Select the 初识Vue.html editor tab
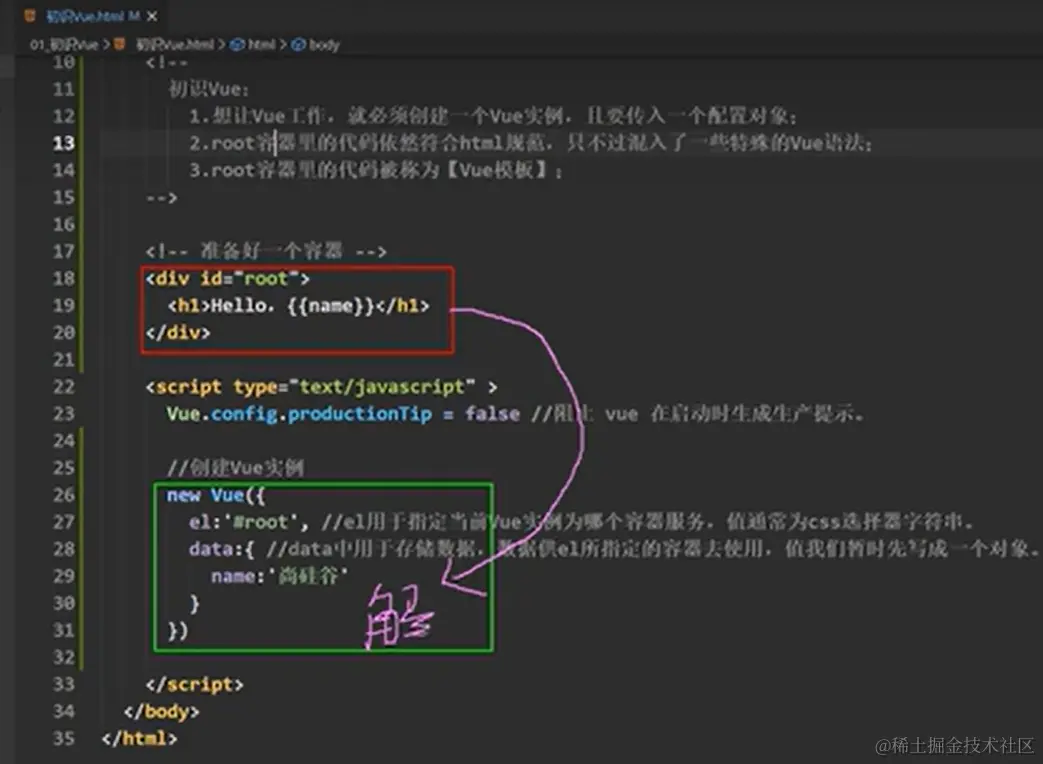The height and width of the screenshot is (764, 1043). pos(91,16)
